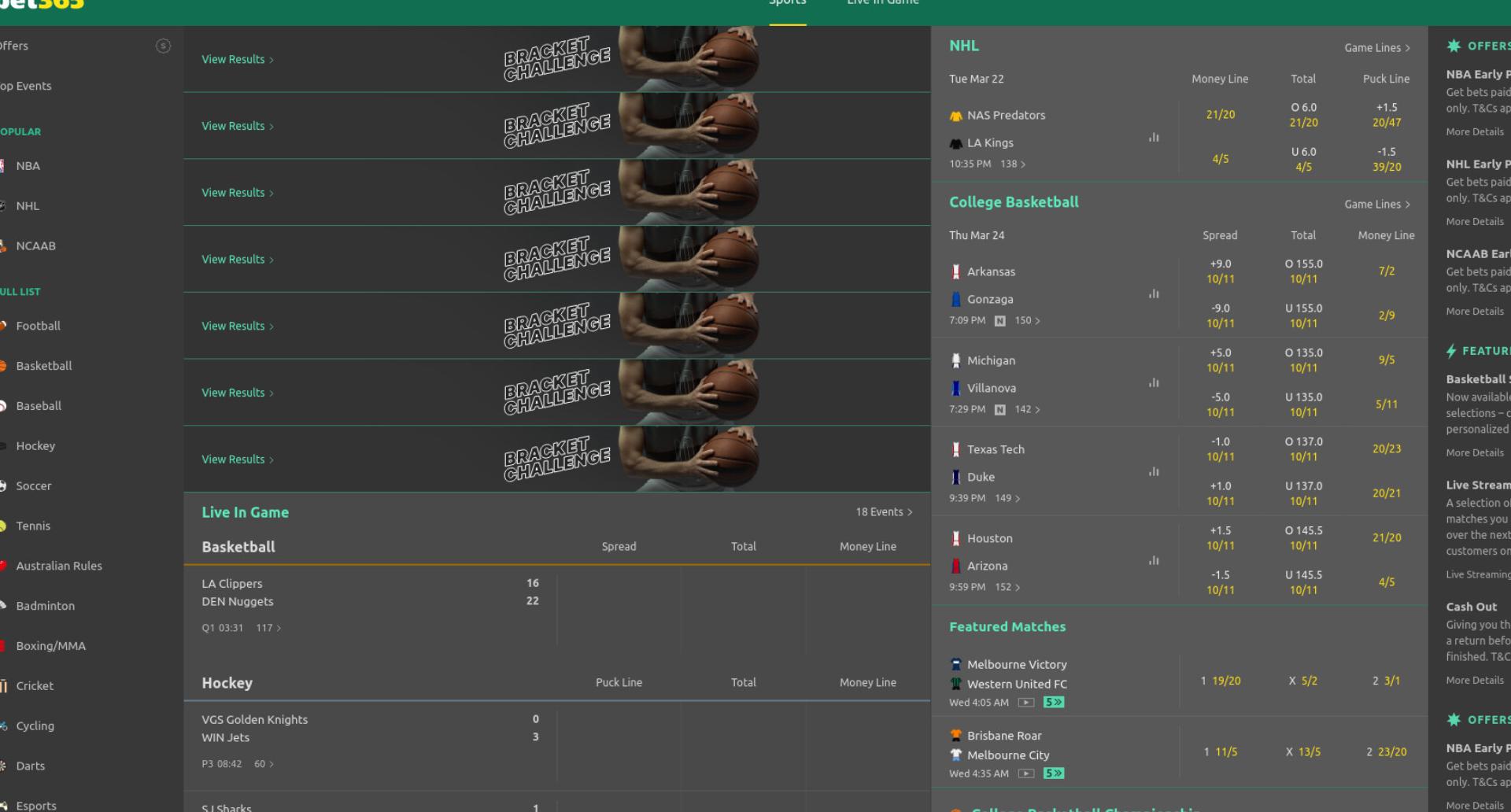This screenshot has height=812, width=1511.
Task: Open 18 Events live list
Action: pyautogui.click(x=884, y=512)
